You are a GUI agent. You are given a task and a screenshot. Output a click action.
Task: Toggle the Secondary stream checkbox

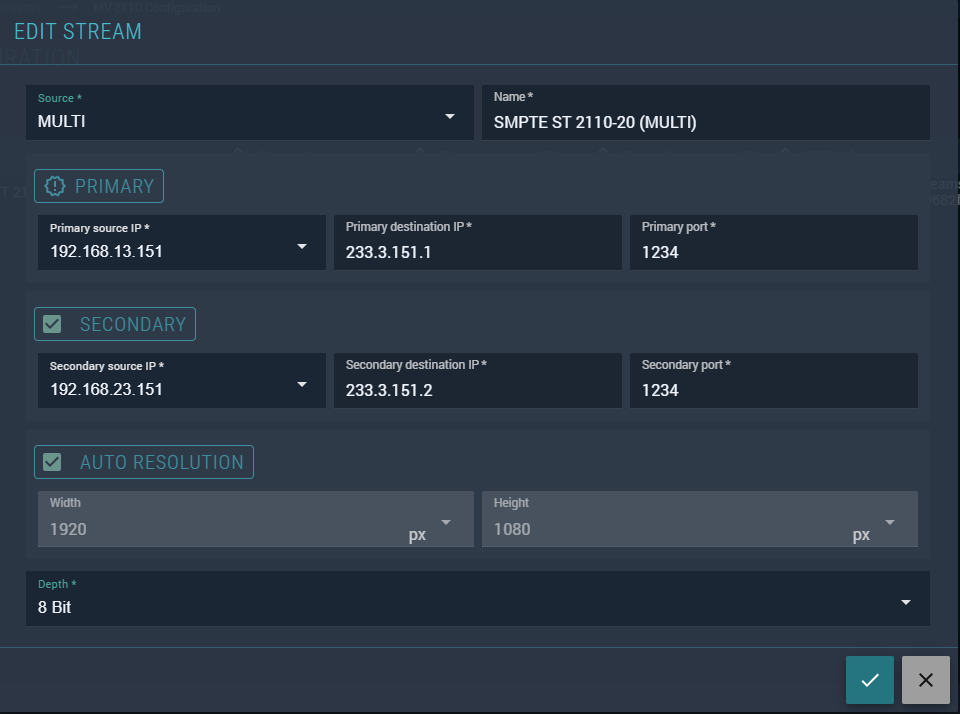[53, 324]
